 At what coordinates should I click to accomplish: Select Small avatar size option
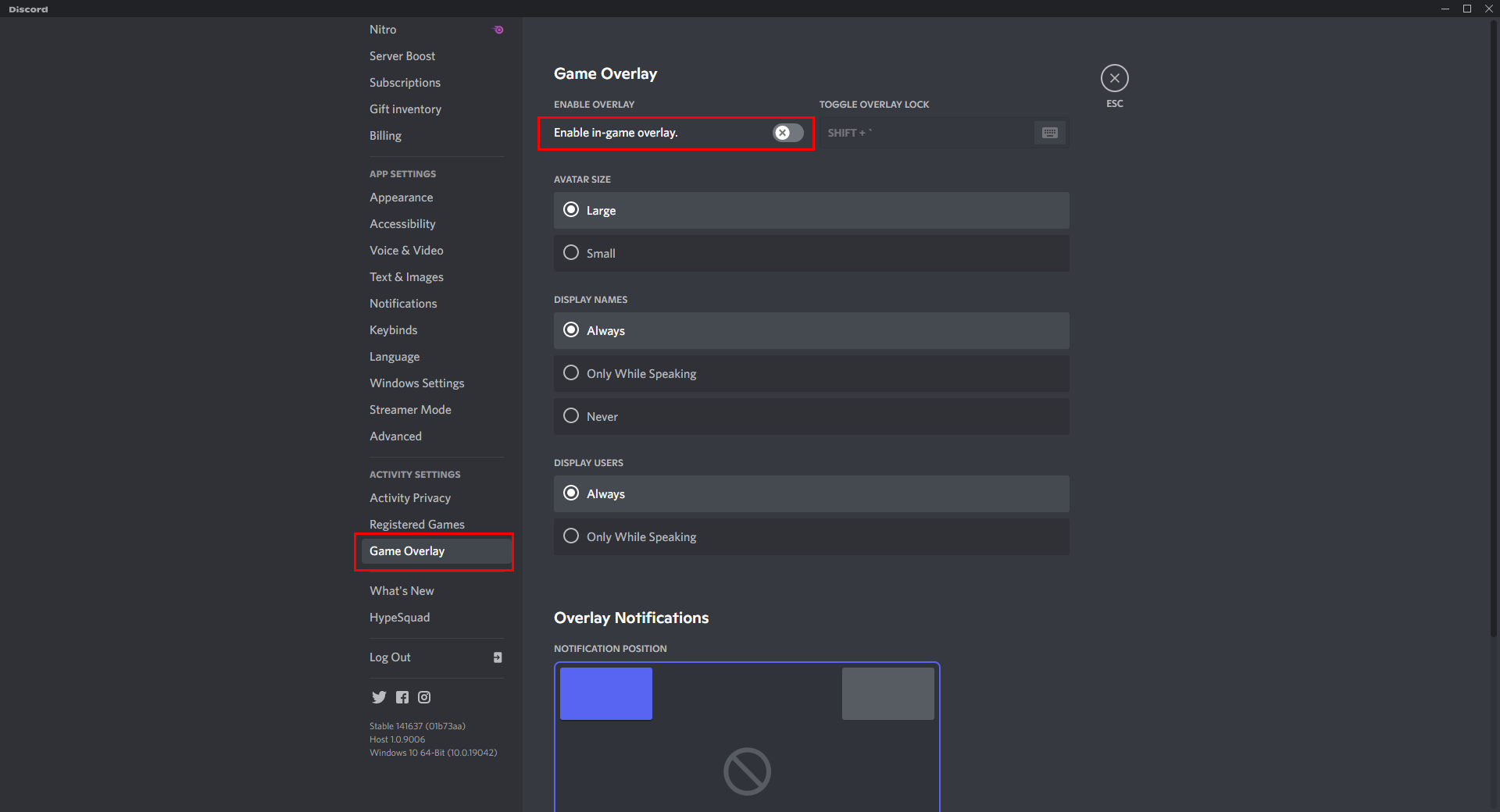571,253
